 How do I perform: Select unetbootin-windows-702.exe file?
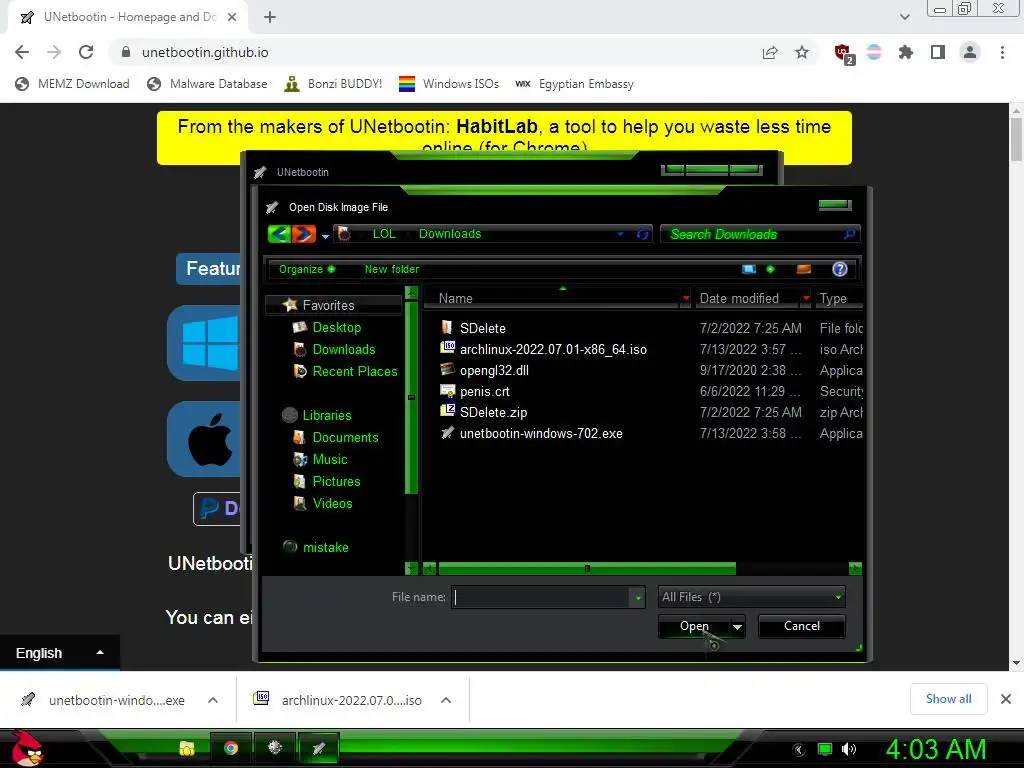pos(541,434)
